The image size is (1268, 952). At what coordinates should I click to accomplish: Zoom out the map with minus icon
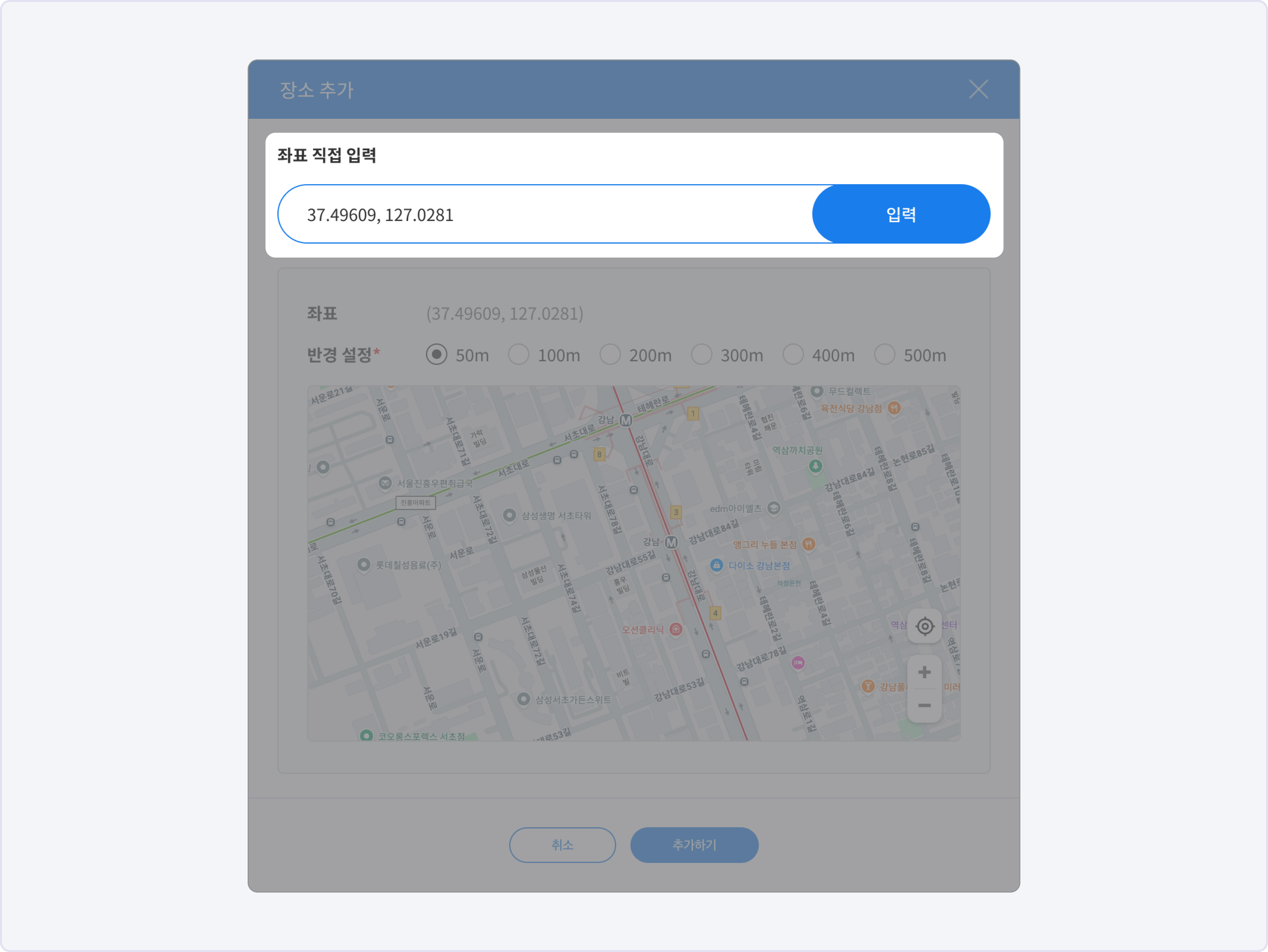924,705
